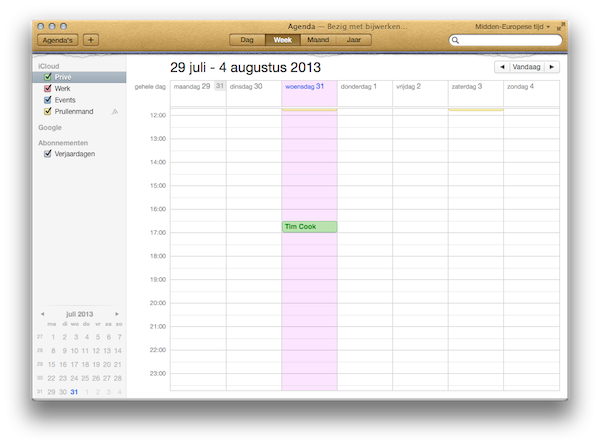
Task: Toggle the Events calendar checkbox
Action: 47,100
